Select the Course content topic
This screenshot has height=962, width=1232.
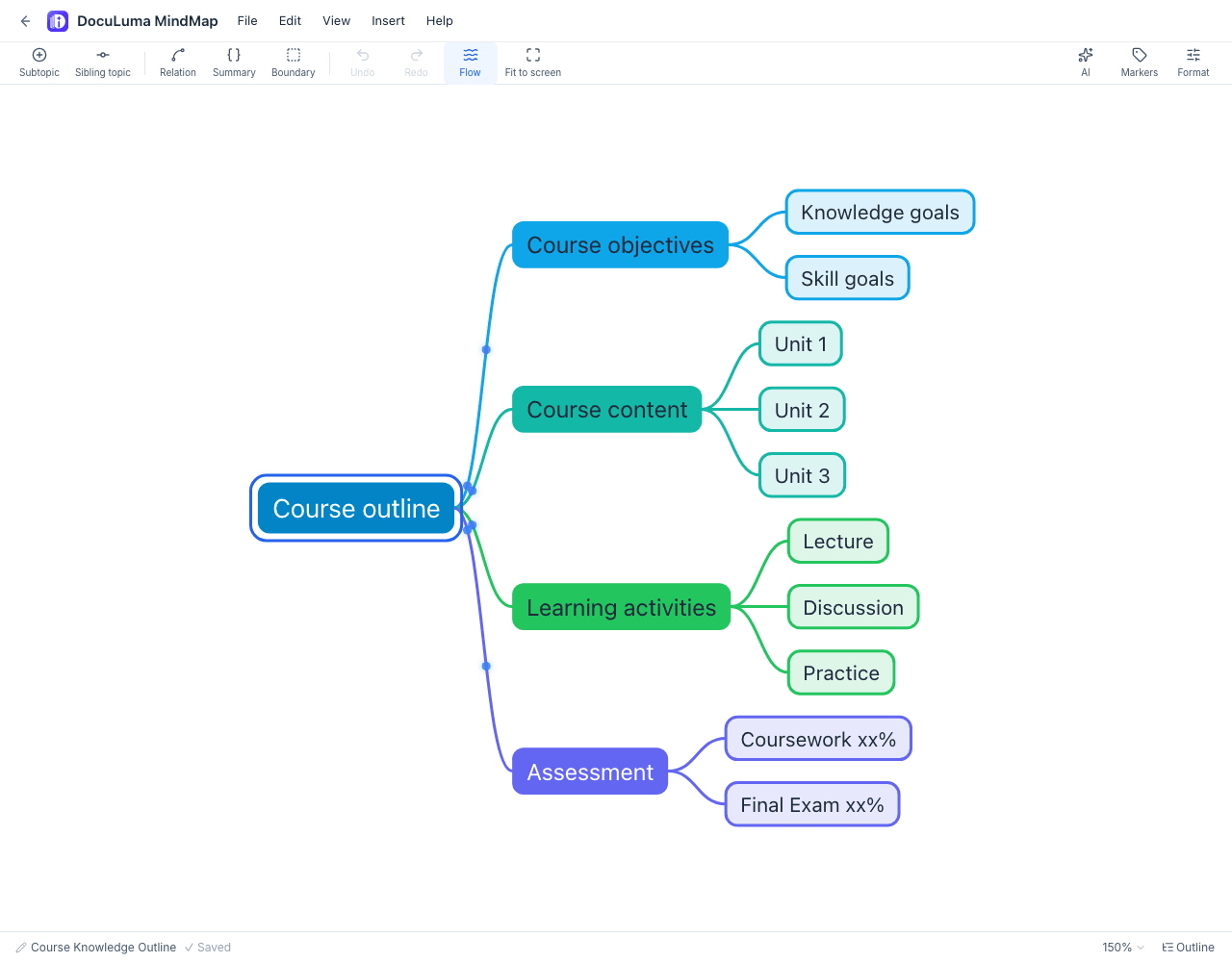(607, 410)
